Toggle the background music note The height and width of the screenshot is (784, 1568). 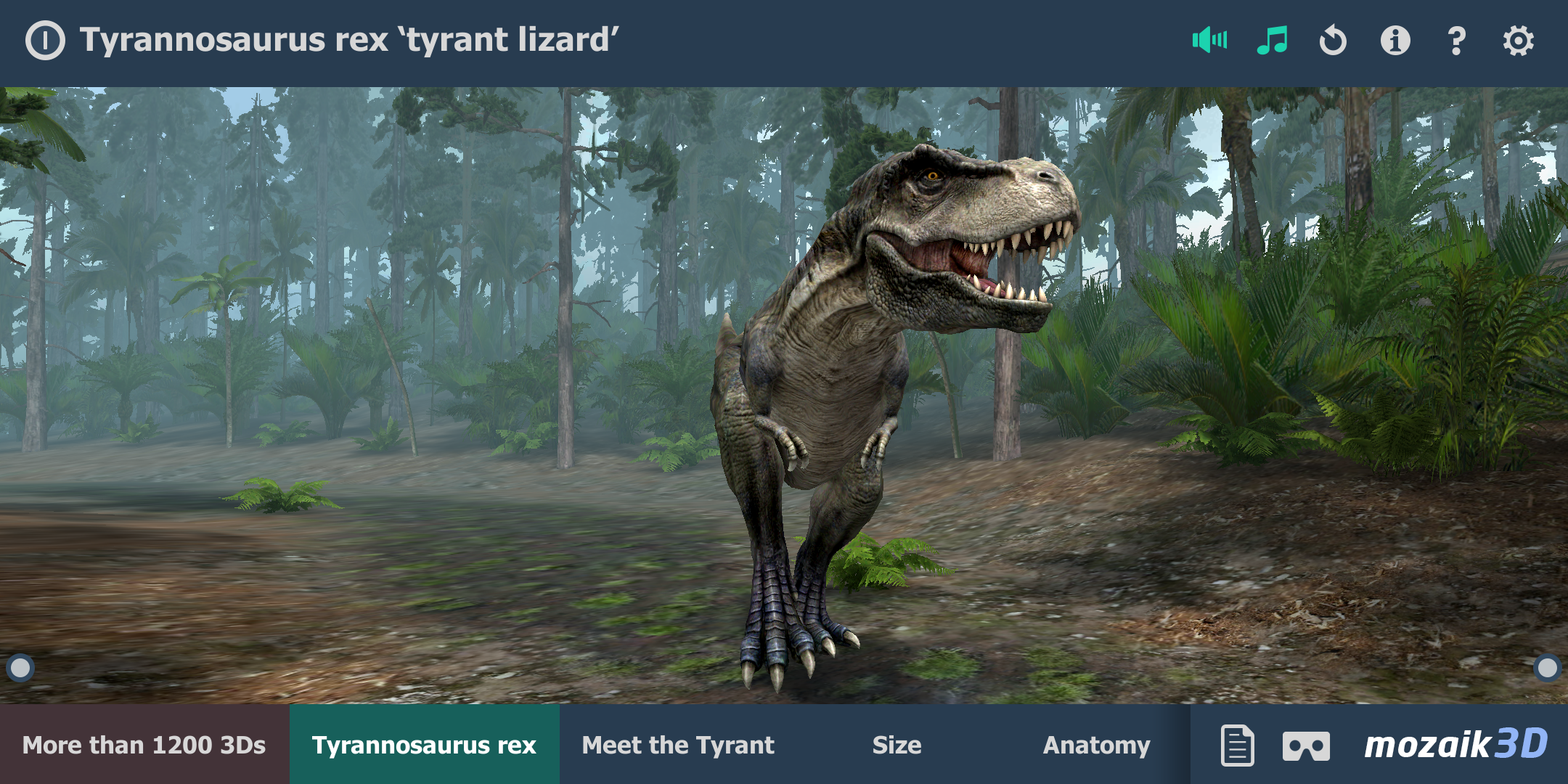coord(1272,40)
